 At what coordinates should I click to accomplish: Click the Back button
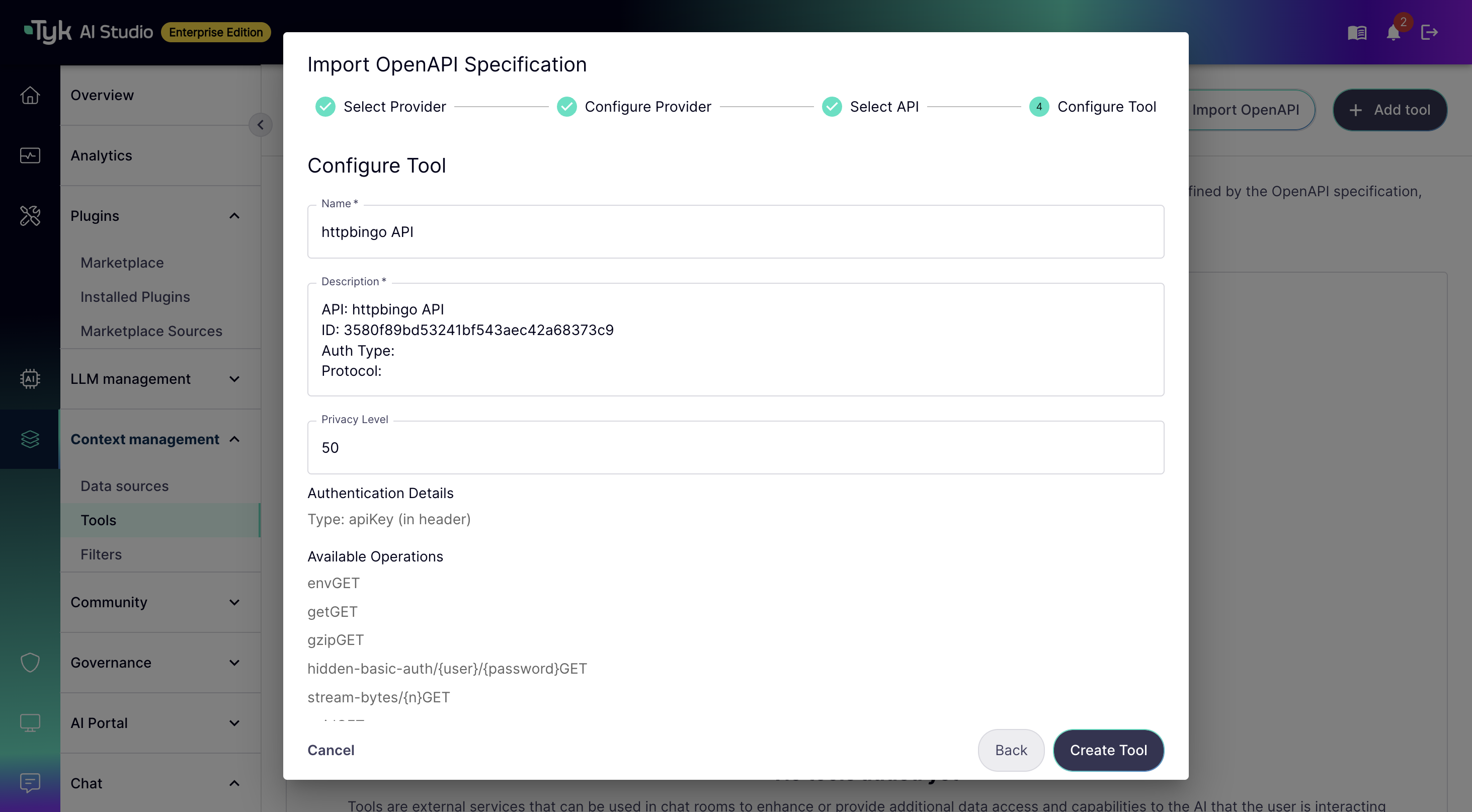click(1011, 750)
